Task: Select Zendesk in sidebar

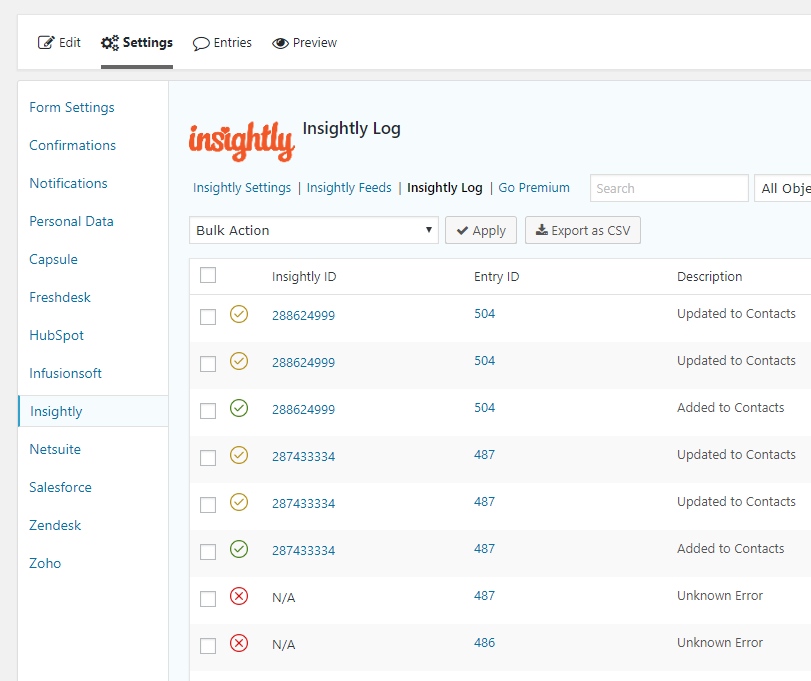Action: [55, 525]
